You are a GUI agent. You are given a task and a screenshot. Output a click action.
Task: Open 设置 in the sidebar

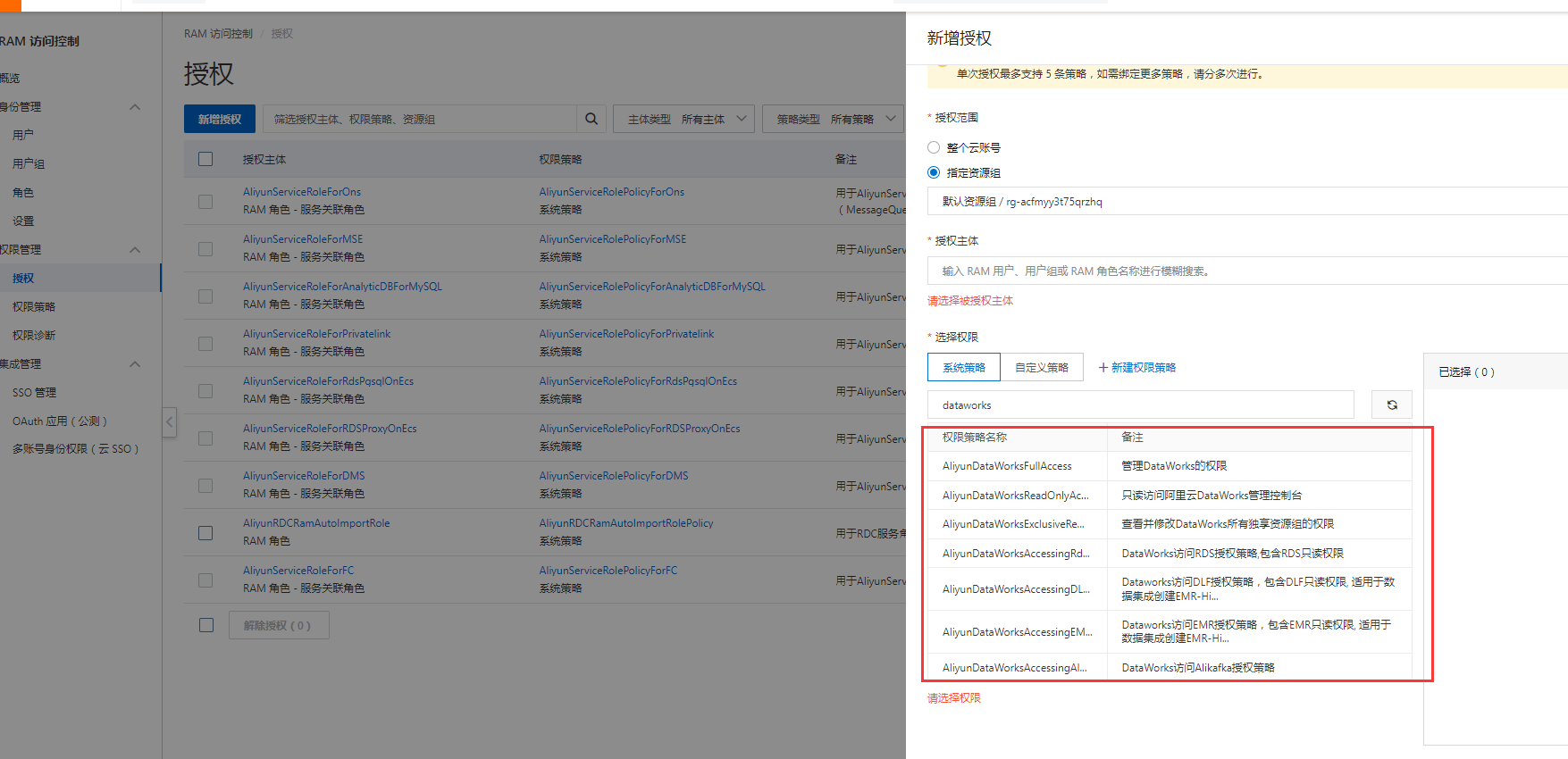[x=23, y=221]
